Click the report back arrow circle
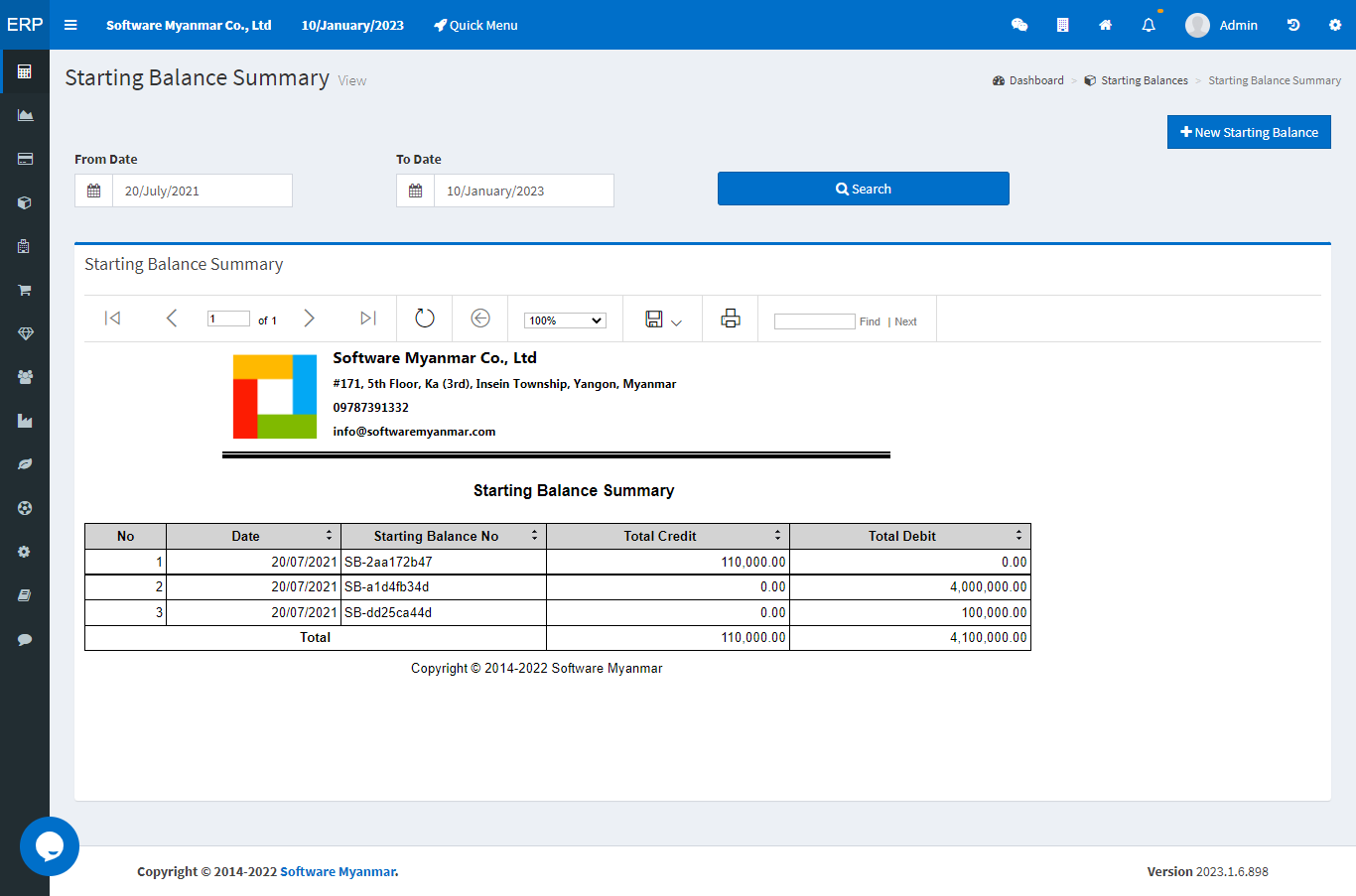Image resolution: width=1356 pixels, height=896 pixels. [x=480, y=318]
